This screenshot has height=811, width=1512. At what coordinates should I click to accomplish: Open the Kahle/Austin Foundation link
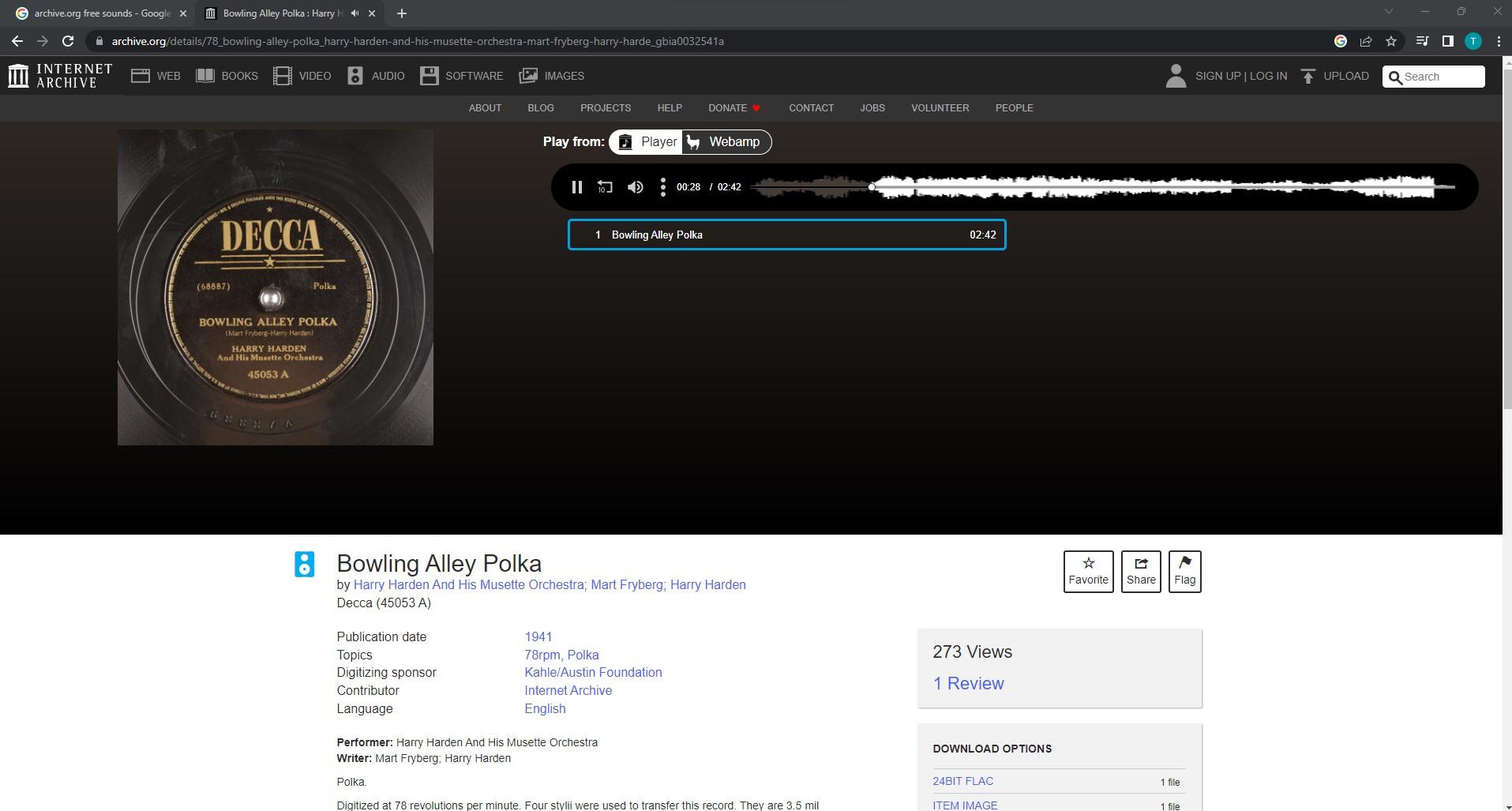tap(593, 673)
